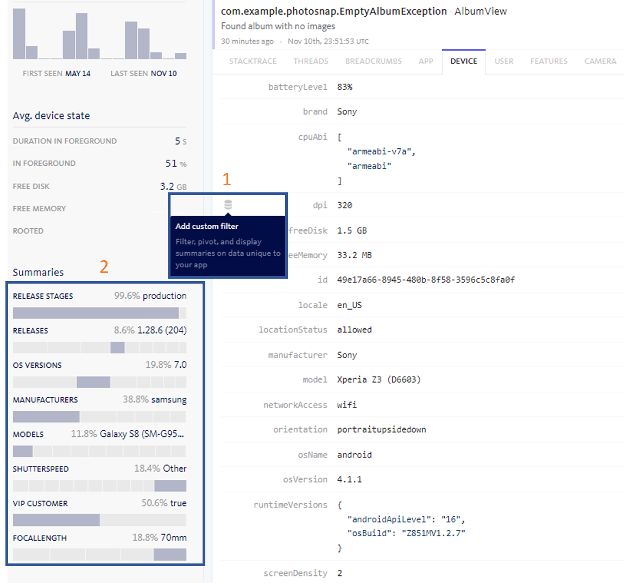Click the Found album with no images message
The image size is (624, 584).
[x=278, y=26]
